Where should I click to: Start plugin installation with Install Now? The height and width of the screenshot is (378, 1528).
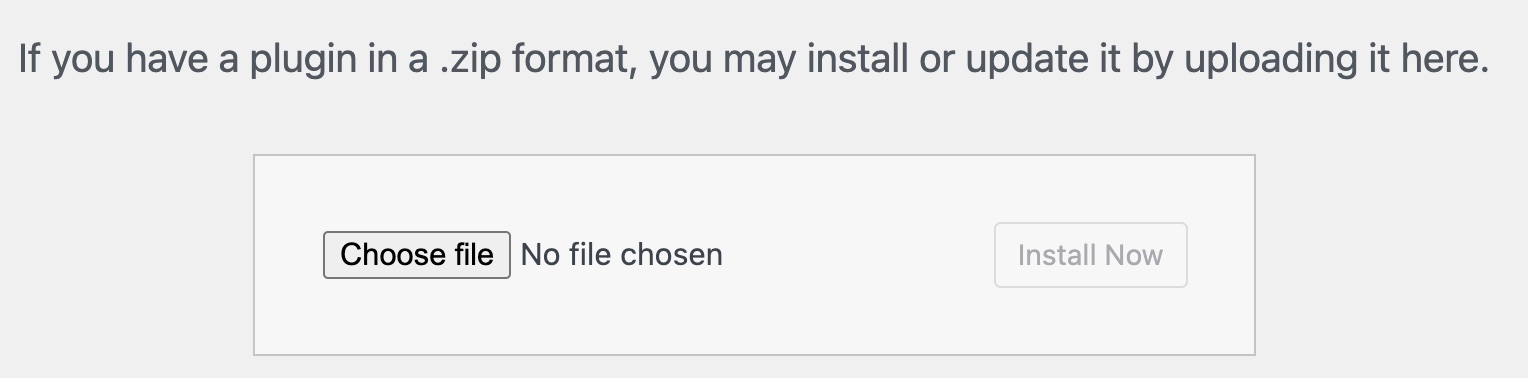coord(1090,255)
